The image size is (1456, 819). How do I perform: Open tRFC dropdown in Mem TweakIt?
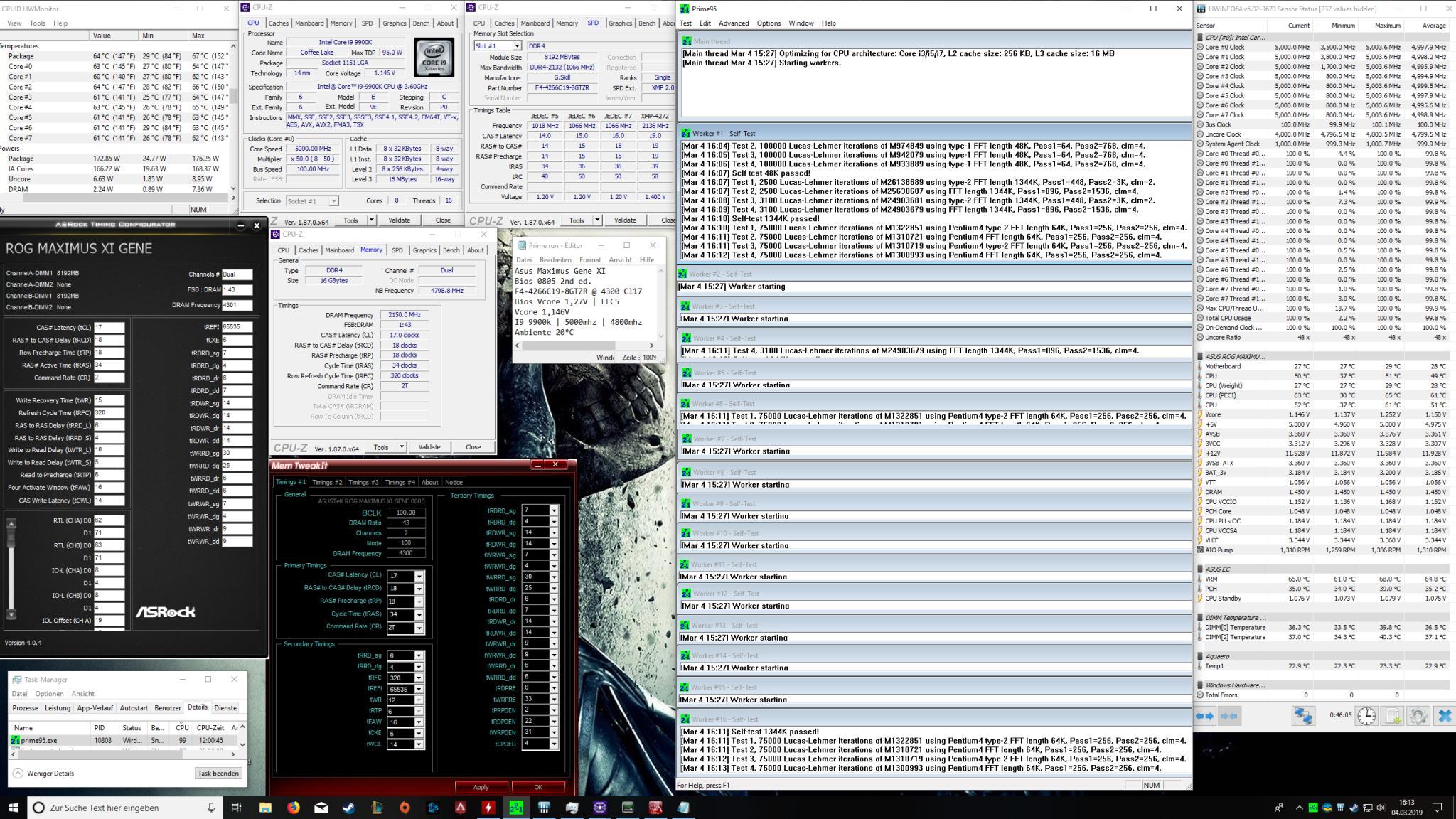pos(419,678)
